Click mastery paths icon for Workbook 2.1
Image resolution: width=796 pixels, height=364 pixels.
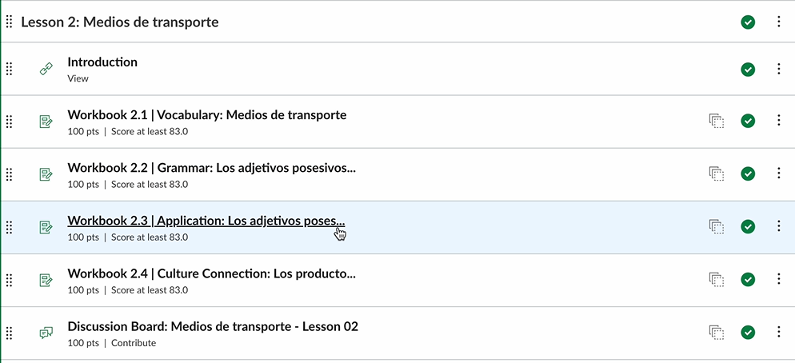tap(716, 121)
